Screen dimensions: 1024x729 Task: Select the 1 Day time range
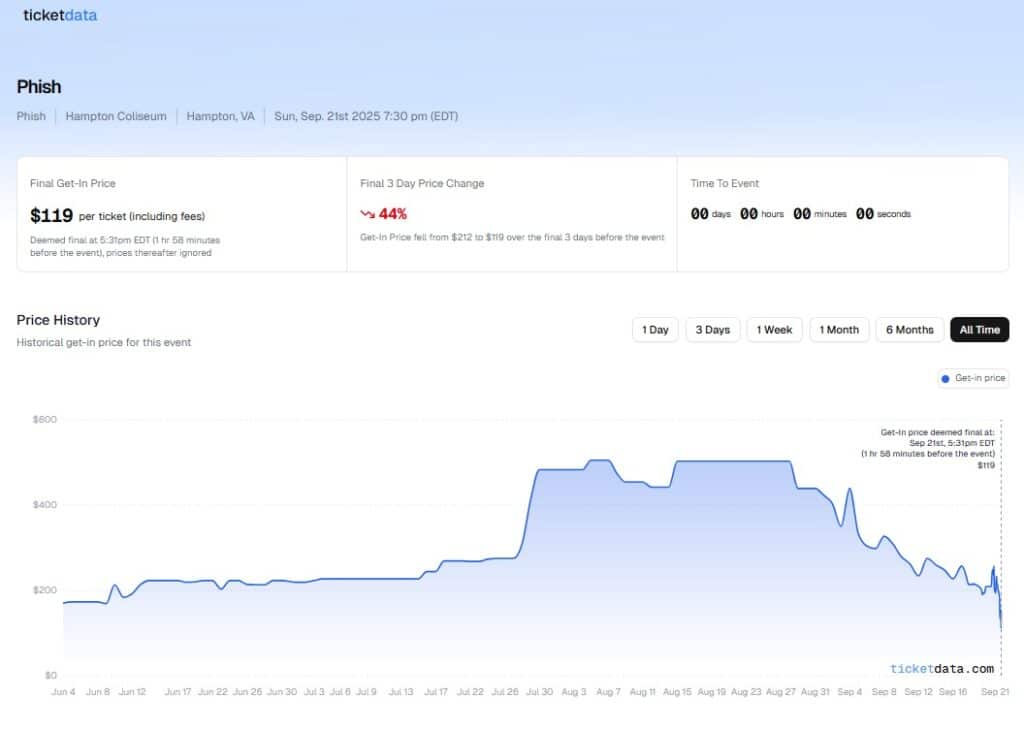tap(655, 330)
